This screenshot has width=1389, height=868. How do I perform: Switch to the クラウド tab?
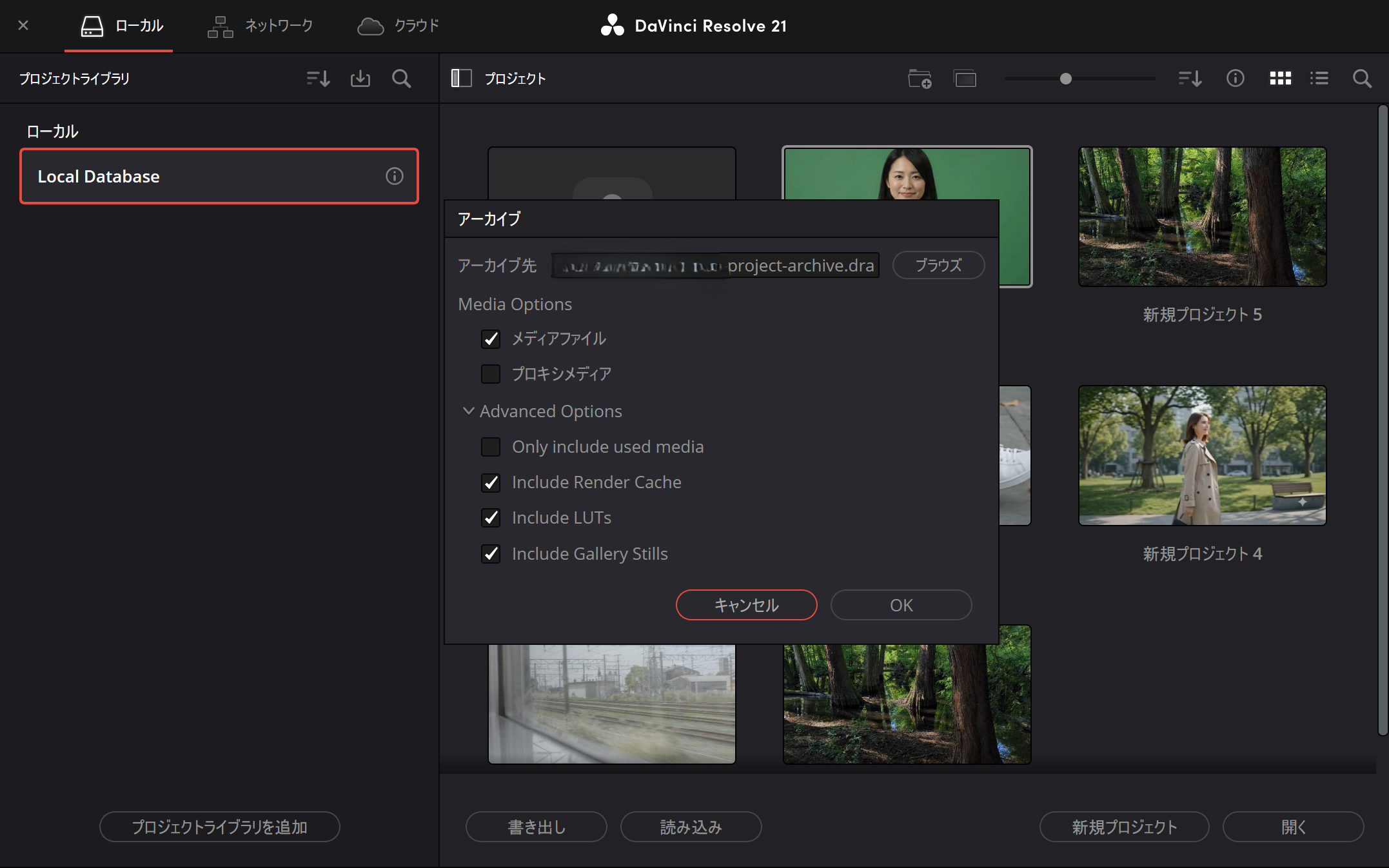398,26
